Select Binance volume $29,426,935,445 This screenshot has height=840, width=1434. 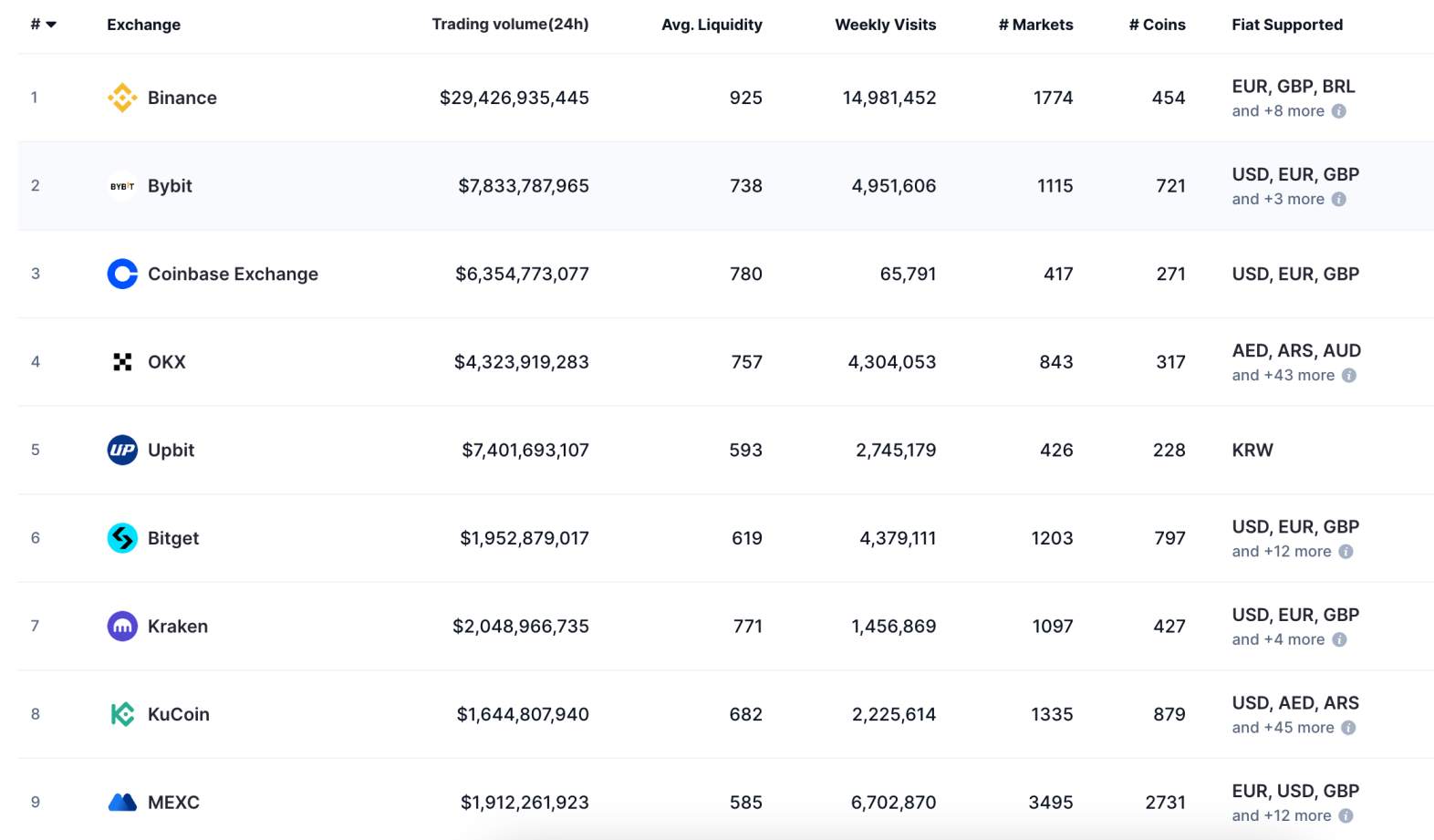pyautogui.click(x=514, y=98)
